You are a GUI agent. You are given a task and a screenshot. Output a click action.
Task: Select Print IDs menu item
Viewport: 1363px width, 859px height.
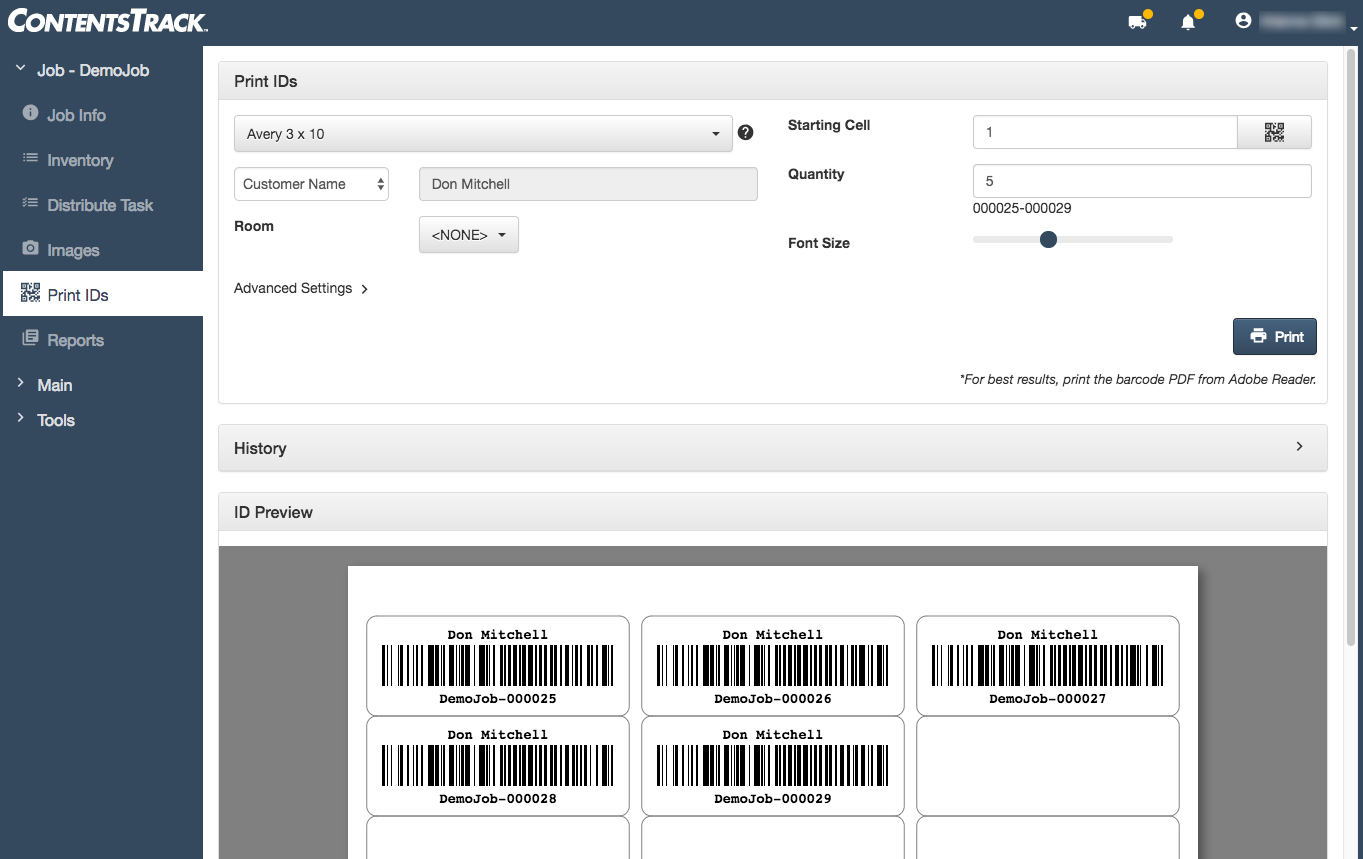pos(102,294)
